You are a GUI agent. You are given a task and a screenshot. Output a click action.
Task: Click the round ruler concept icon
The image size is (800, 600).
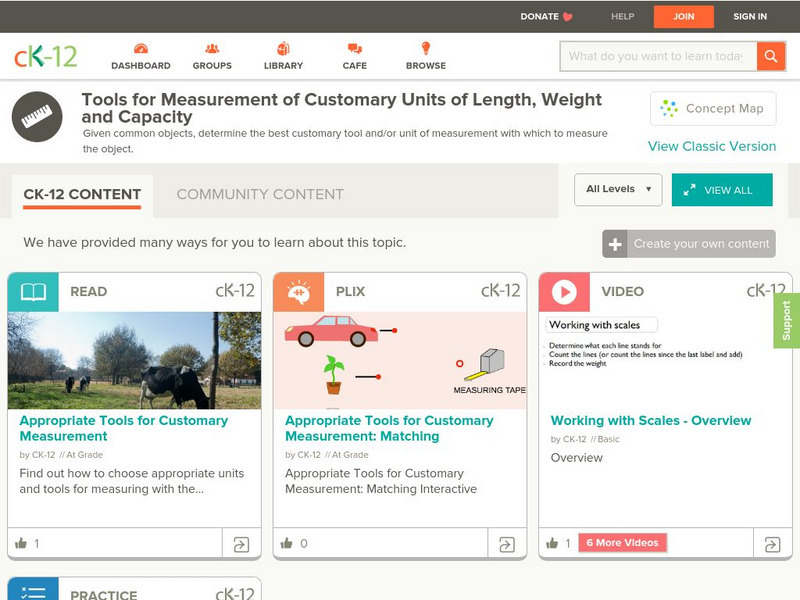pyautogui.click(x=37, y=116)
